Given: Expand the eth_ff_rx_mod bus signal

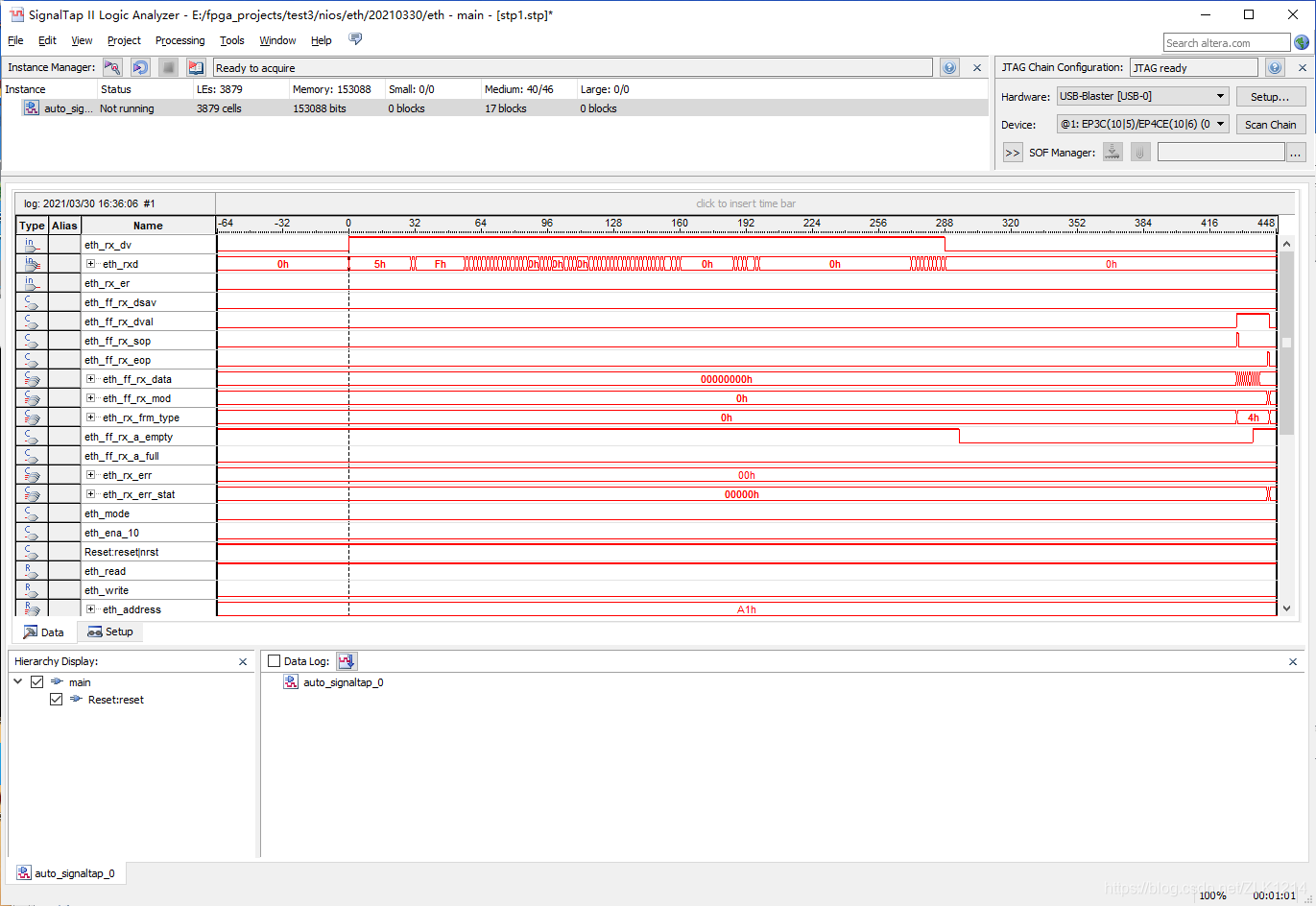Looking at the screenshot, I should (x=91, y=398).
